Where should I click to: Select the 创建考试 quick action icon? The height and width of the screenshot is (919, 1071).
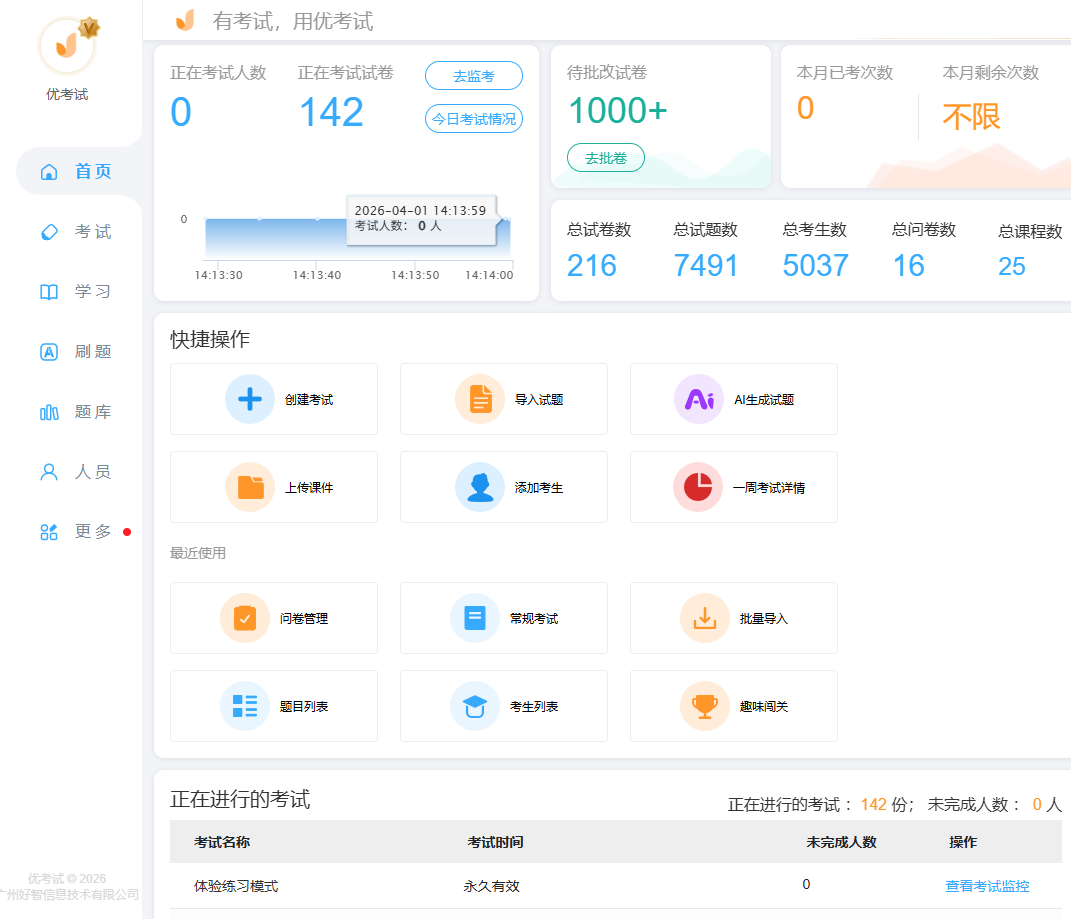tap(247, 398)
